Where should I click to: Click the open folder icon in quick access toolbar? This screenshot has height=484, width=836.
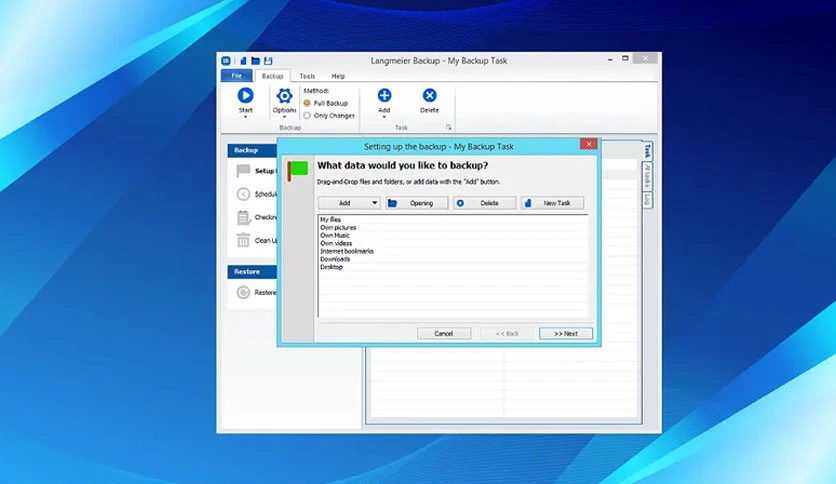pos(255,61)
